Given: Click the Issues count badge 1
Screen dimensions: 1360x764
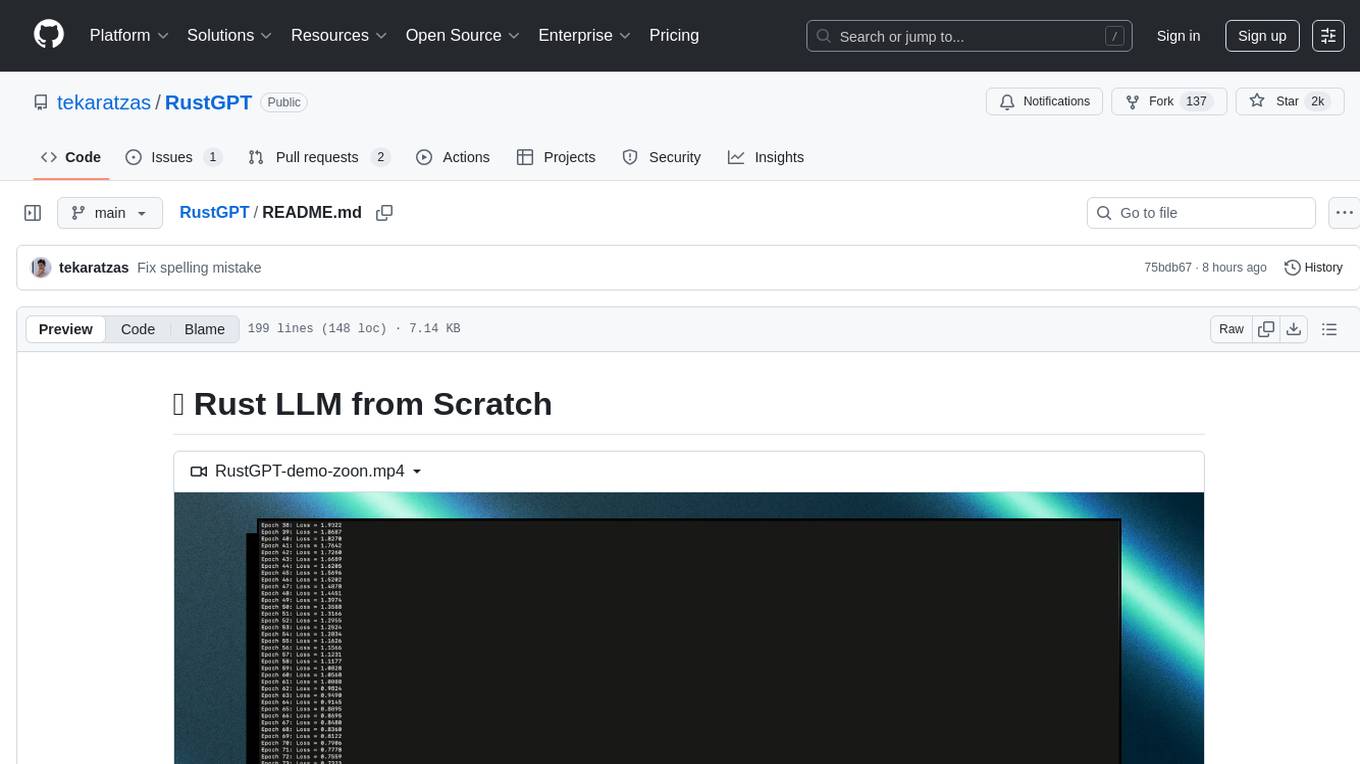Looking at the screenshot, I should point(212,157).
